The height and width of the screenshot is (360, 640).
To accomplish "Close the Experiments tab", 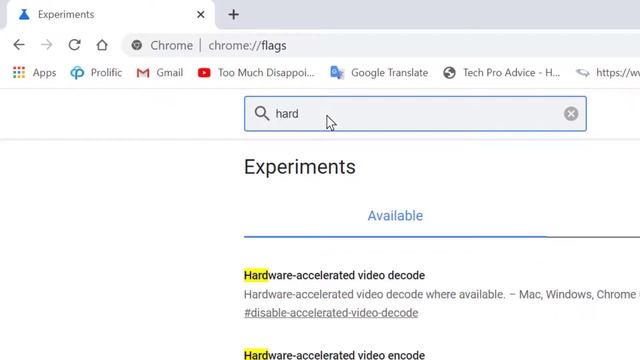I will point(201,15).
